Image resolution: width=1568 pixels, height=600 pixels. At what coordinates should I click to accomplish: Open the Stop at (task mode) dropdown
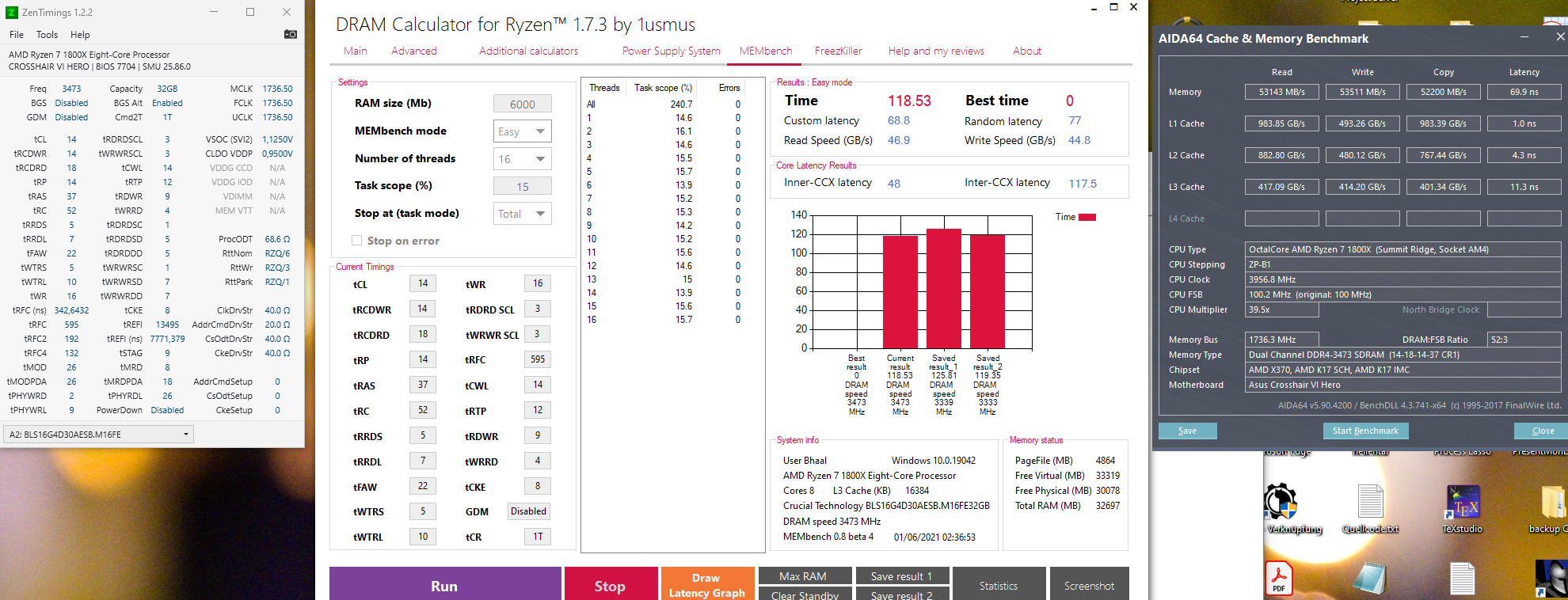click(x=523, y=214)
